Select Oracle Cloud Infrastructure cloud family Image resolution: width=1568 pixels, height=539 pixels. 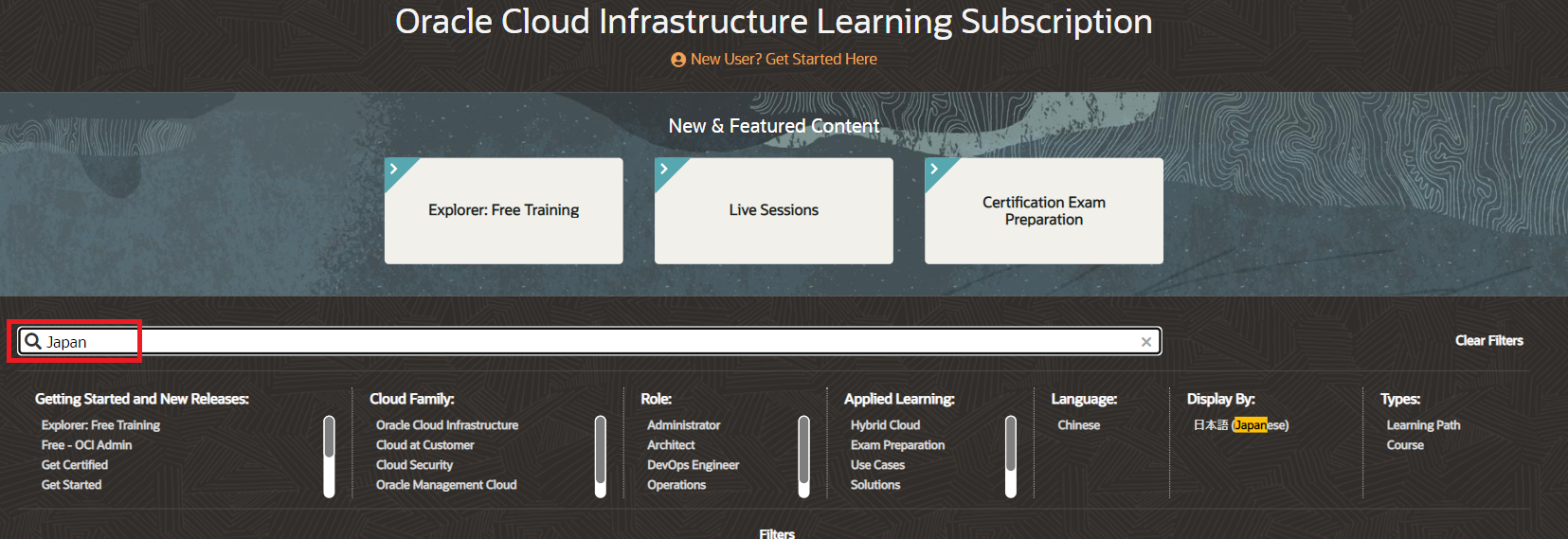(x=447, y=425)
